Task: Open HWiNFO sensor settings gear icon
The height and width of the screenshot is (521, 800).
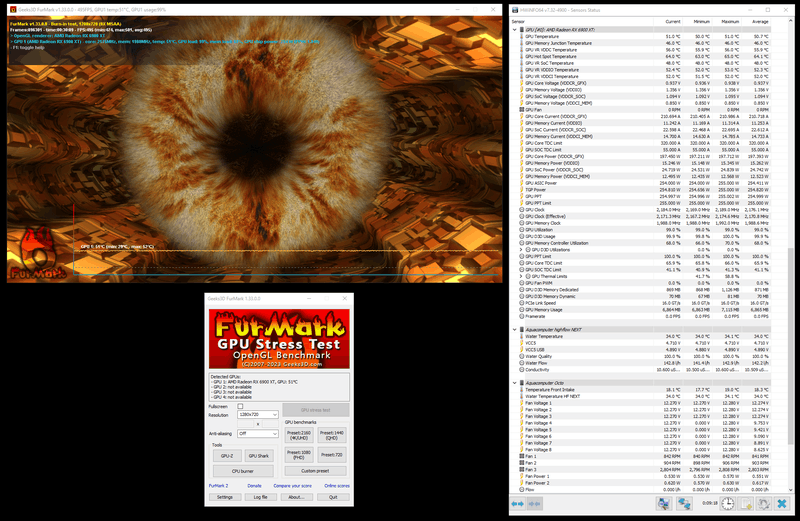Action: [764, 504]
